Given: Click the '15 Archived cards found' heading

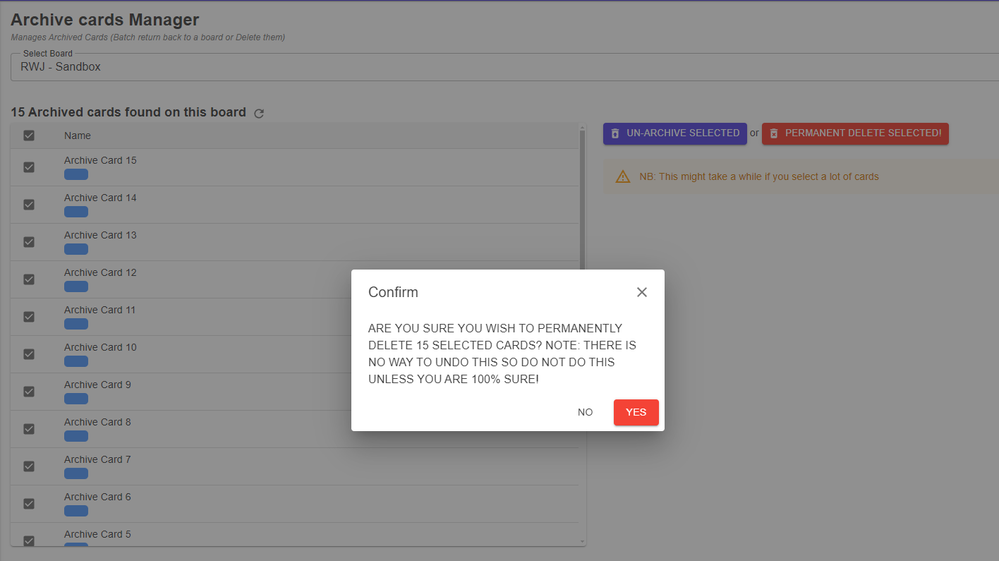Looking at the screenshot, I should tap(128, 112).
